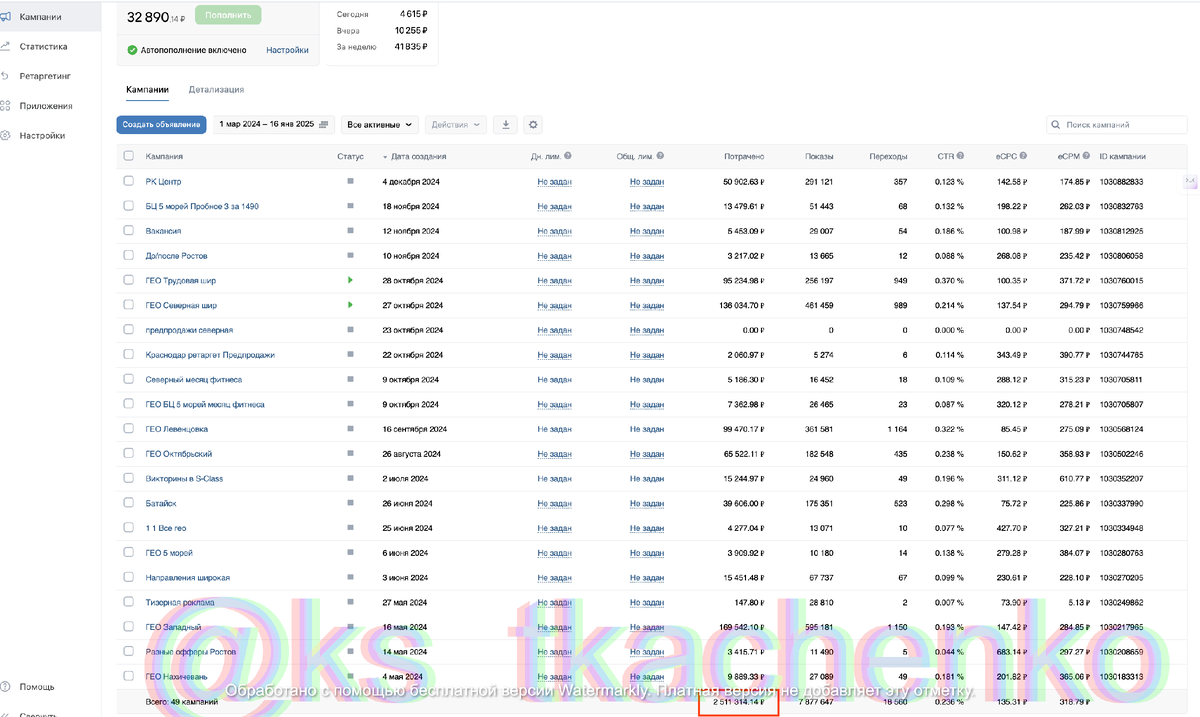
Task: Tick the select-all checkbox in table header
Action: coord(128,156)
